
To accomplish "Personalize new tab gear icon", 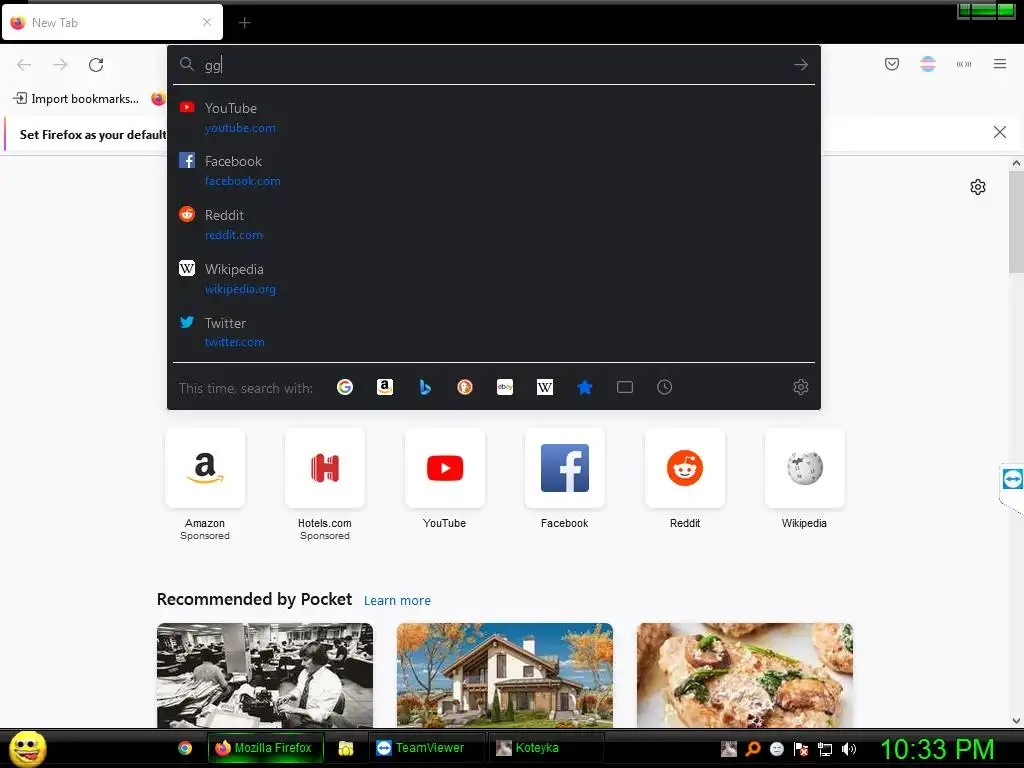I will point(978,187).
